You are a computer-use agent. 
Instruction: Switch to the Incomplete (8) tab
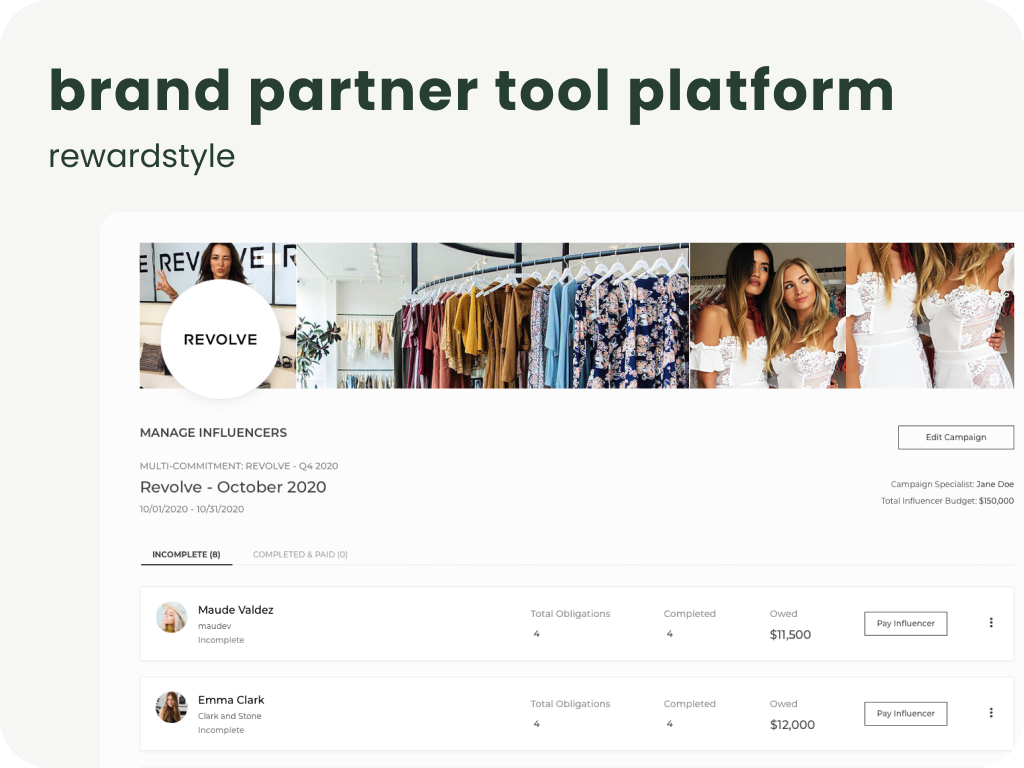186,554
